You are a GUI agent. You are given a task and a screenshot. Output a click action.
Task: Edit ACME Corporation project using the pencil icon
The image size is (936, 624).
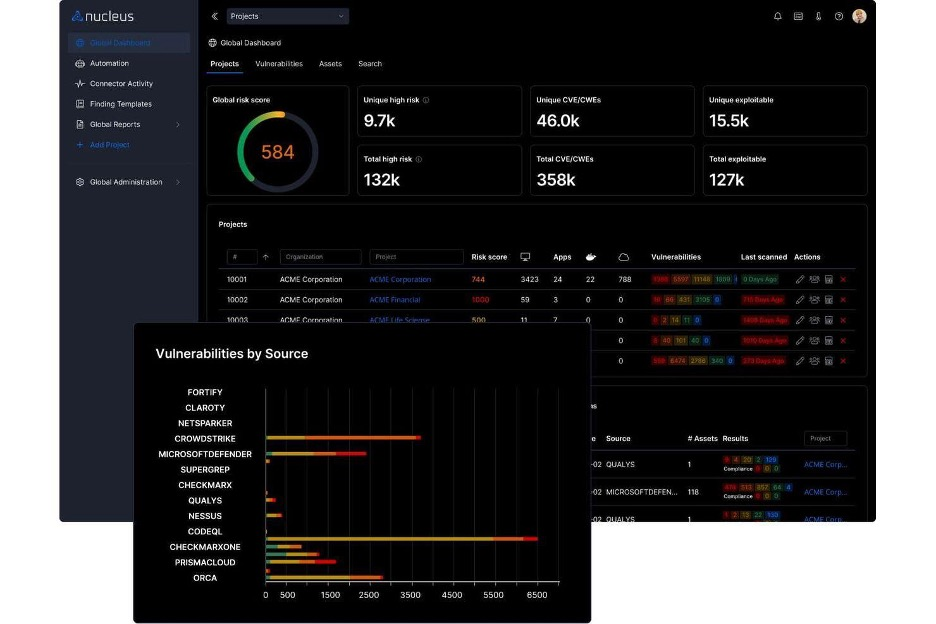(800, 279)
